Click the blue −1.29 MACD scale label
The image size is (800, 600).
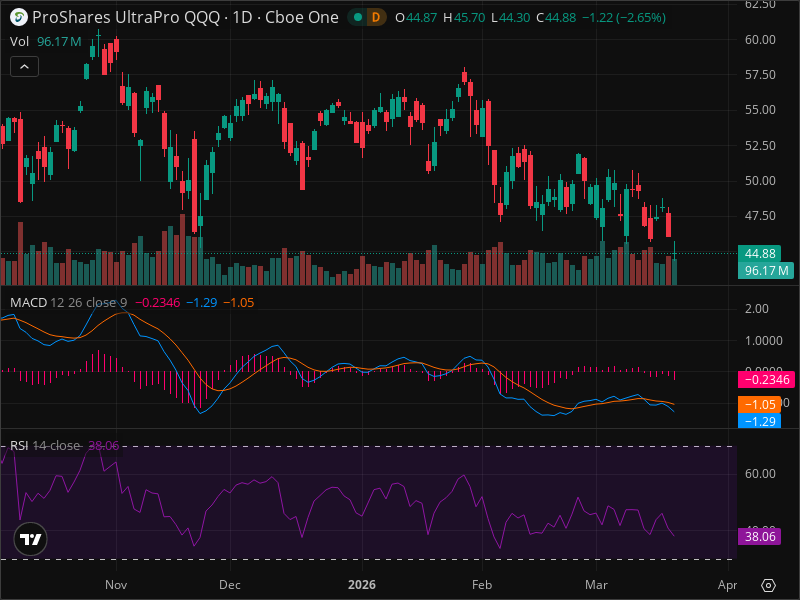[760, 421]
